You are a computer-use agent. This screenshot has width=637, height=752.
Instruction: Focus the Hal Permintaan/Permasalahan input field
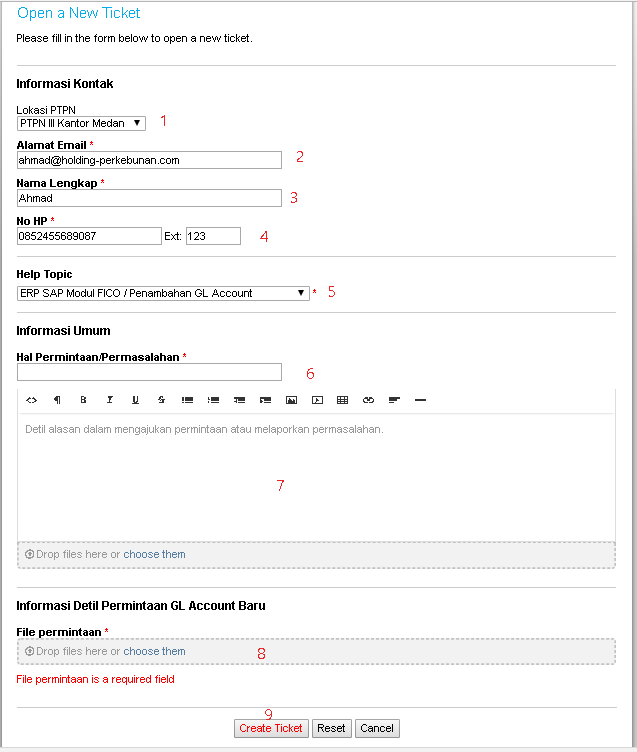point(149,372)
